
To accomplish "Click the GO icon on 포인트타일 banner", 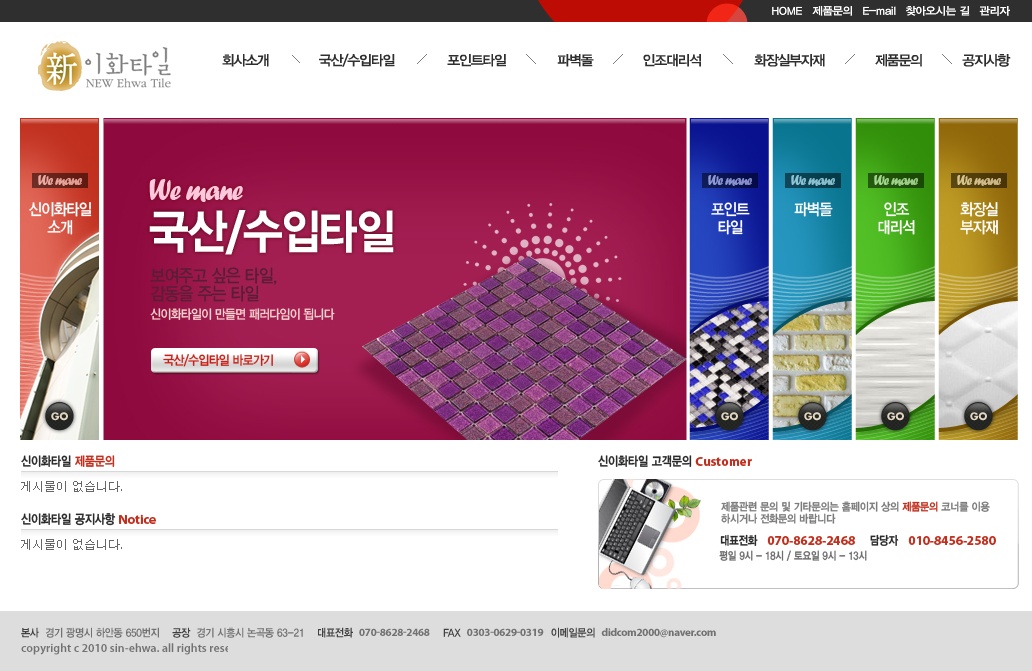I will click(729, 416).
